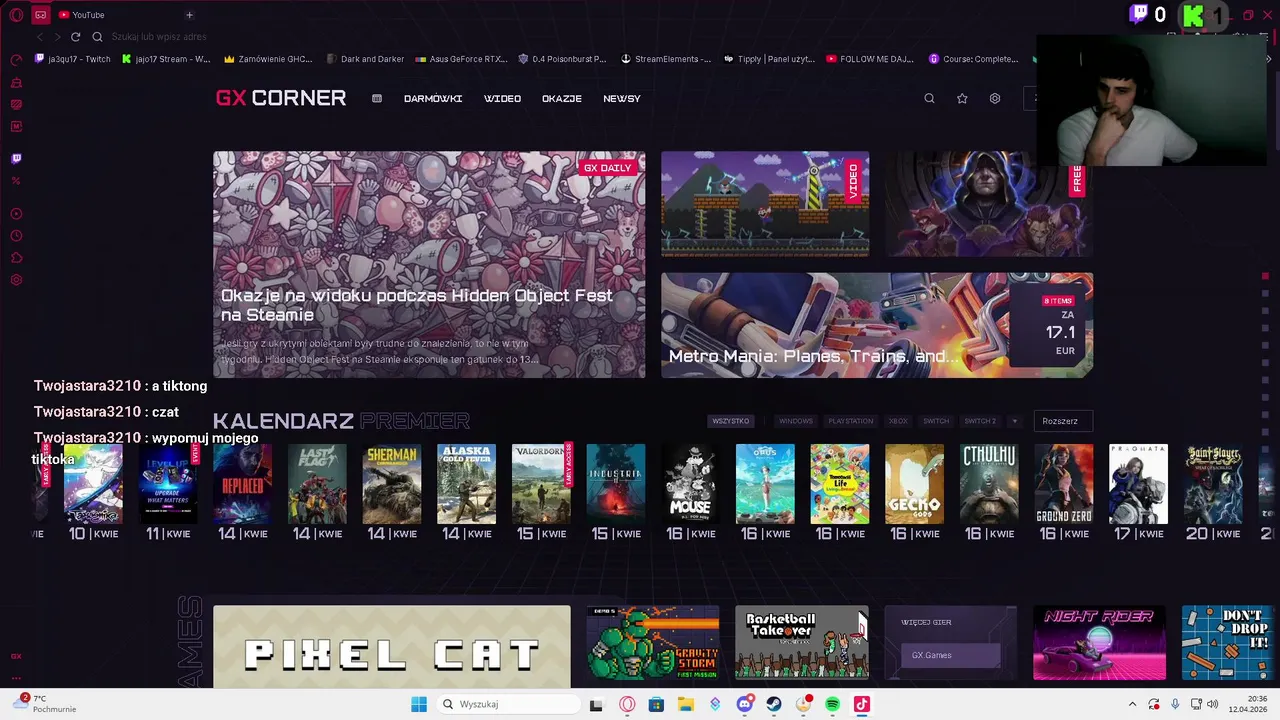Open Discord from the taskbar
The width and height of the screenshot is (1280, 720).
coord(744,704)
